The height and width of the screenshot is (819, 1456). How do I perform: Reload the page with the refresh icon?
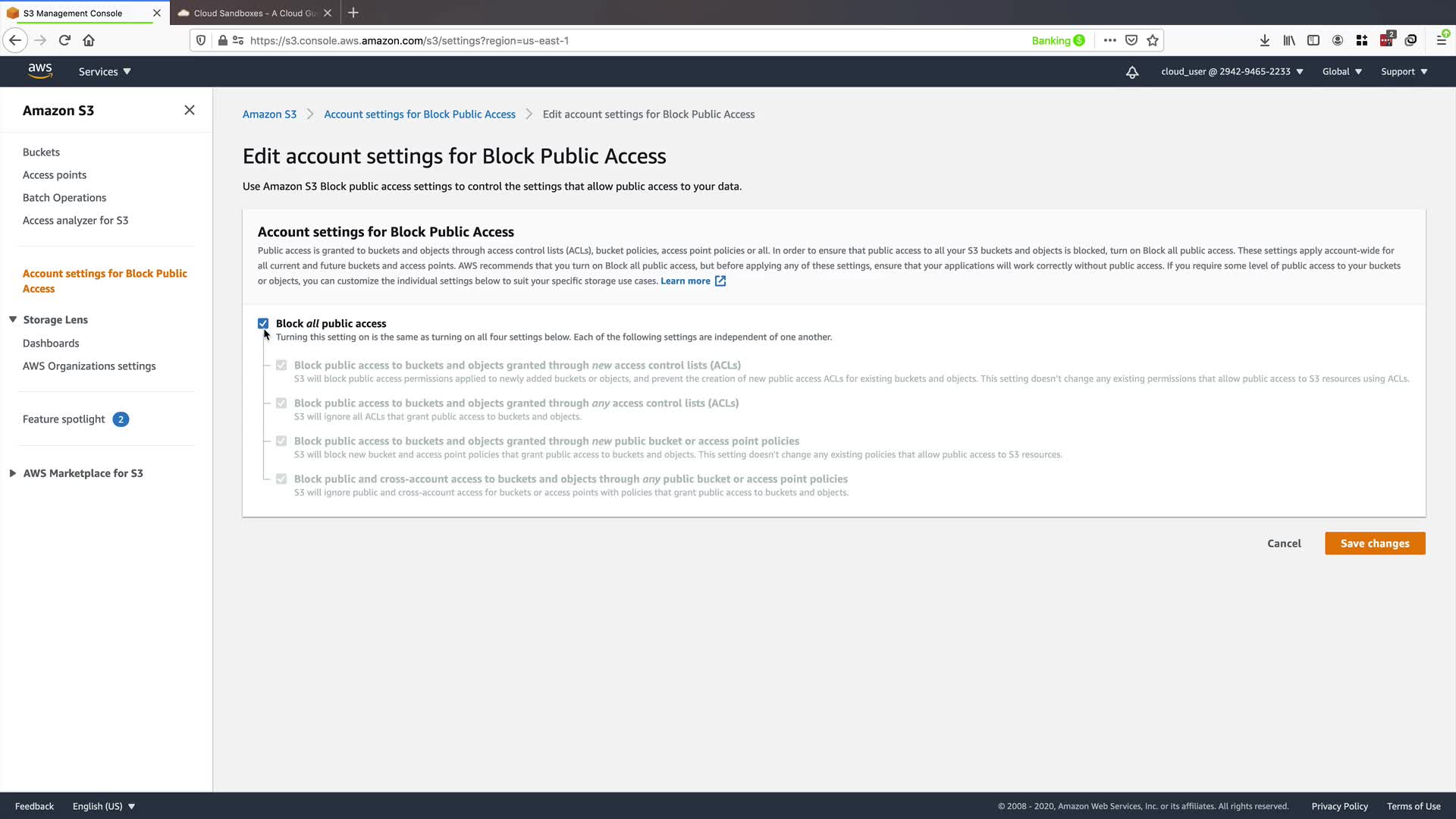pyautogui.click(x=64, y=40)
